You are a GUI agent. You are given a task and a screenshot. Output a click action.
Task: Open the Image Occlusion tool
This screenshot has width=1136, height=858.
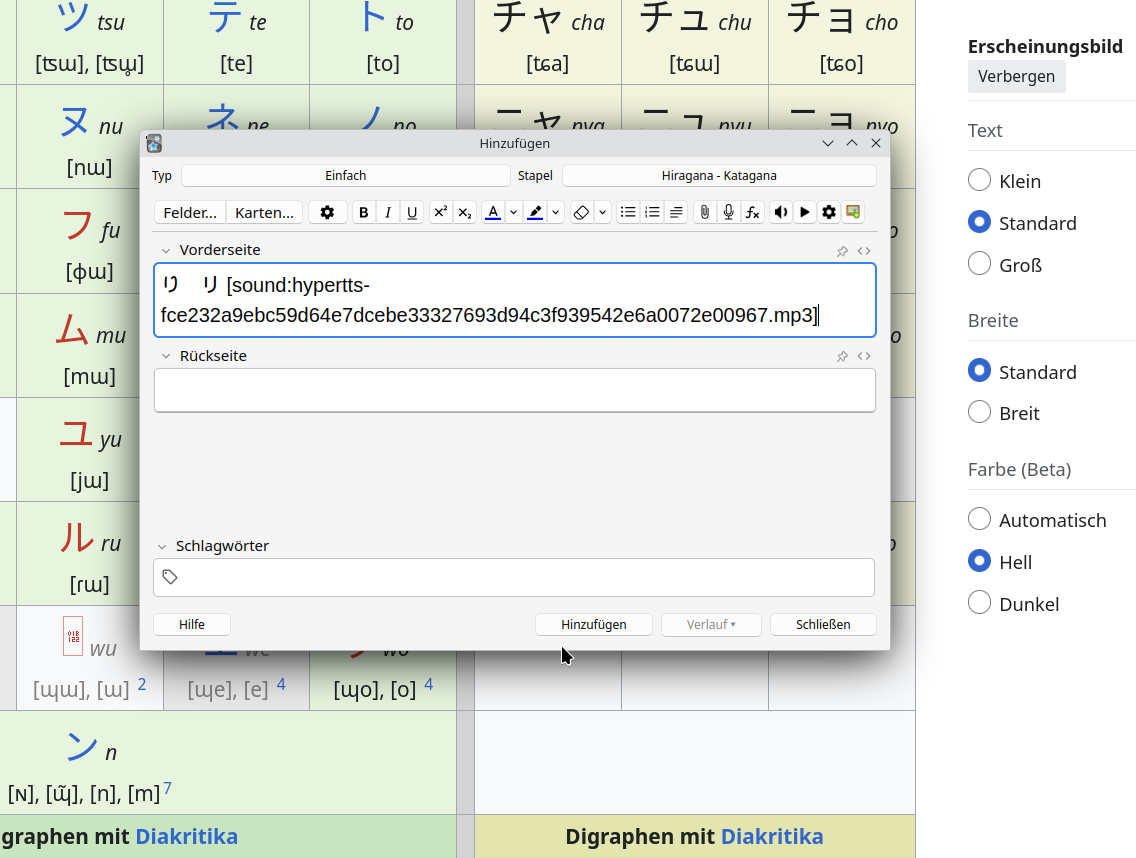tap(852, 212)
